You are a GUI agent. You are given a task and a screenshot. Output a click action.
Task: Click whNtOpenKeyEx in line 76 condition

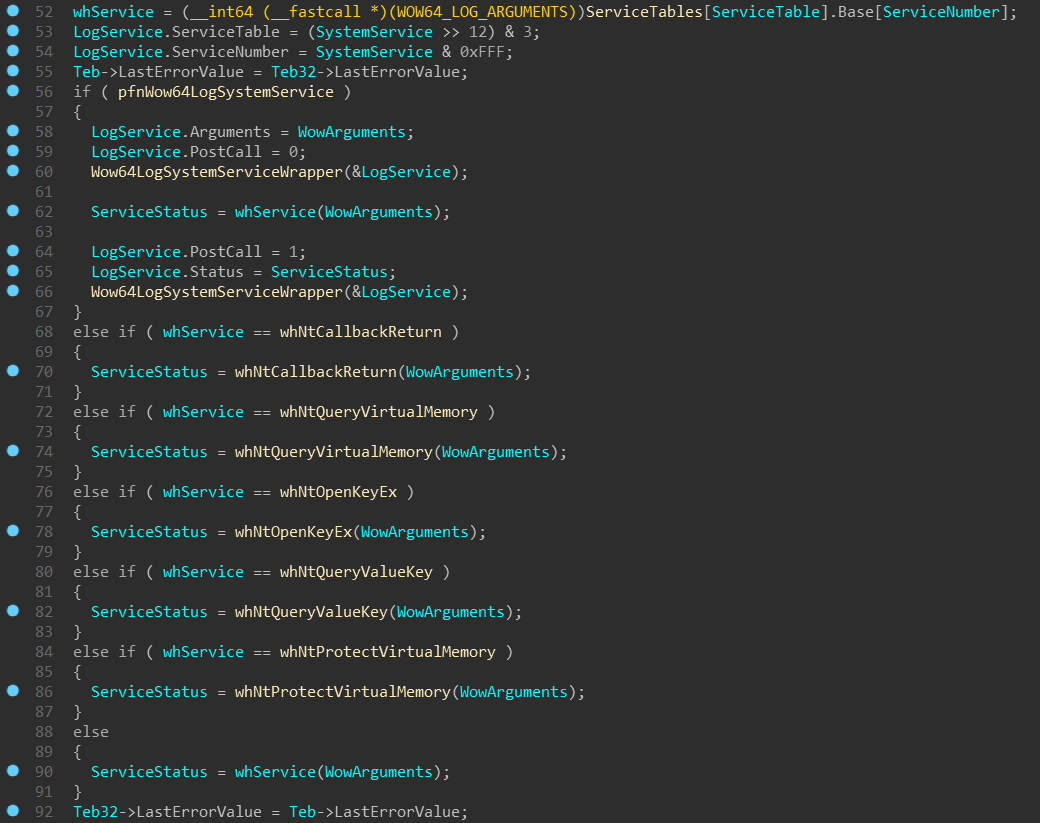tap(338, 492)
